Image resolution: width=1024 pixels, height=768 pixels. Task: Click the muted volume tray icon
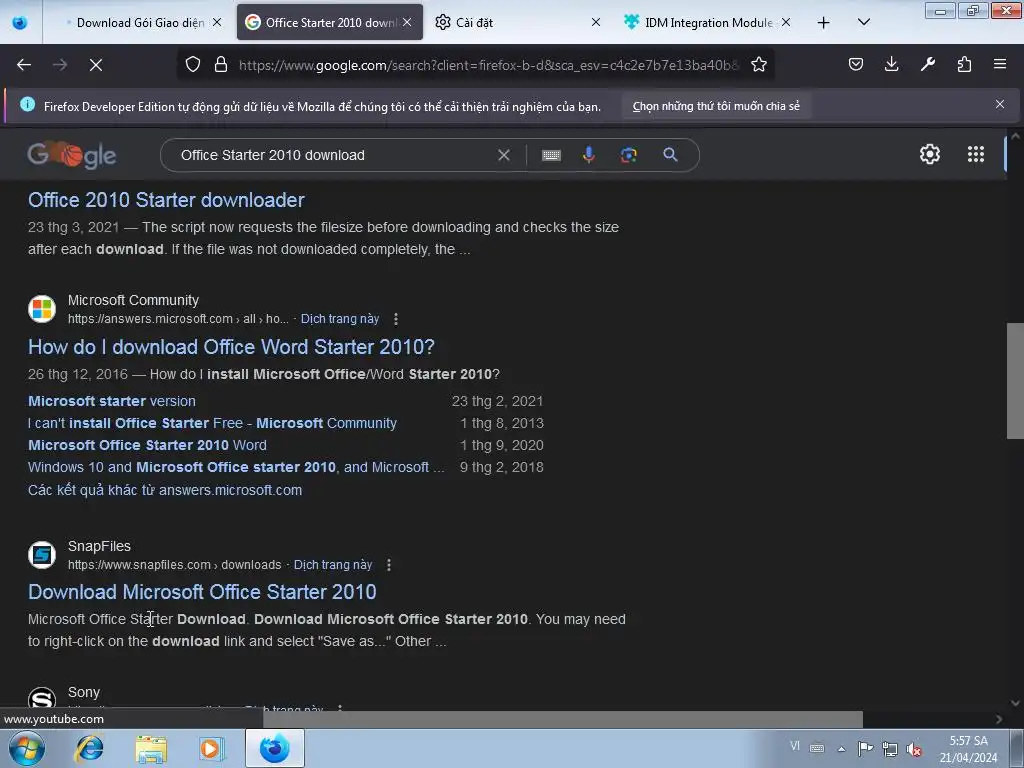(x=914, y=748)
